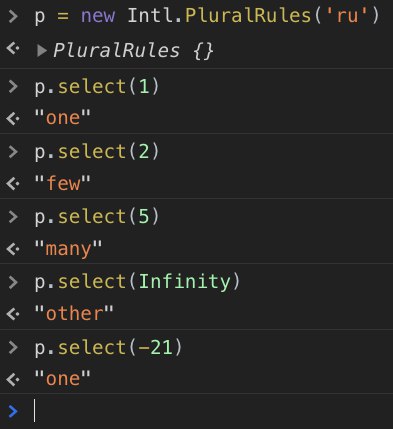The image size is (393, 429).
Task: Click the input chevron beside p.select(-21)
Action: coord(13,347)
